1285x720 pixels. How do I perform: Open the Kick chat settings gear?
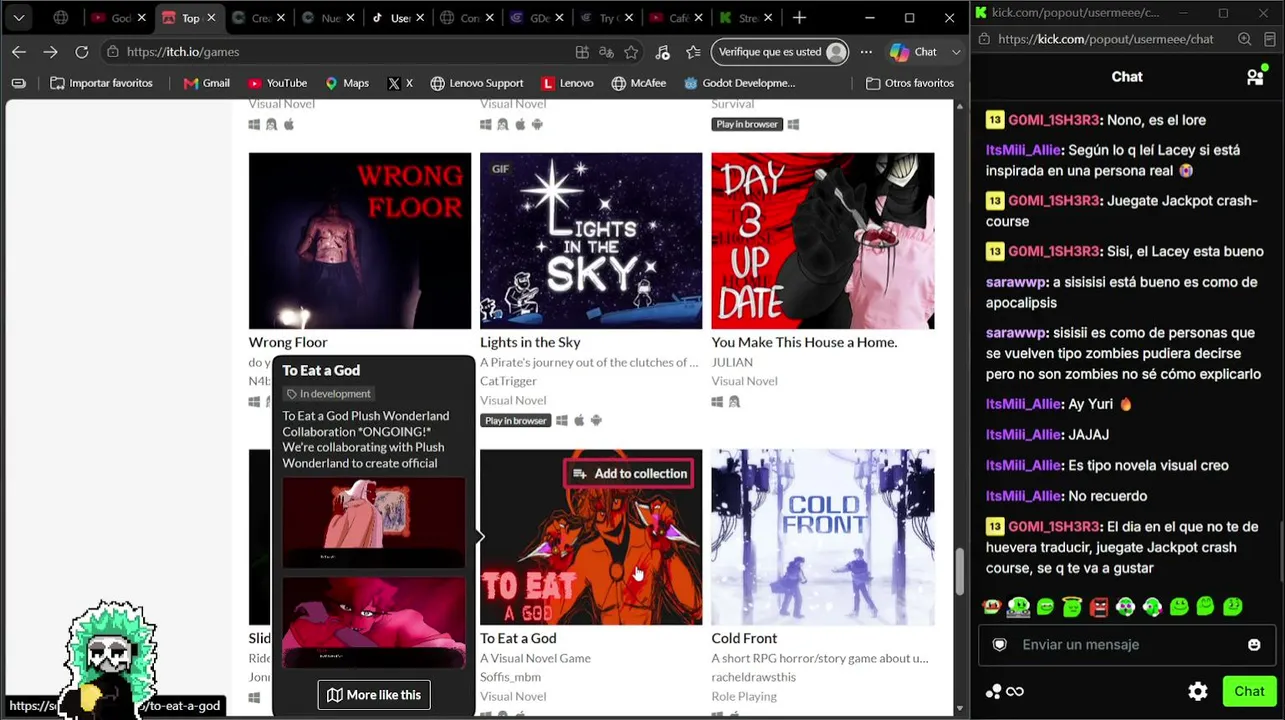(x=1198, y=691)
